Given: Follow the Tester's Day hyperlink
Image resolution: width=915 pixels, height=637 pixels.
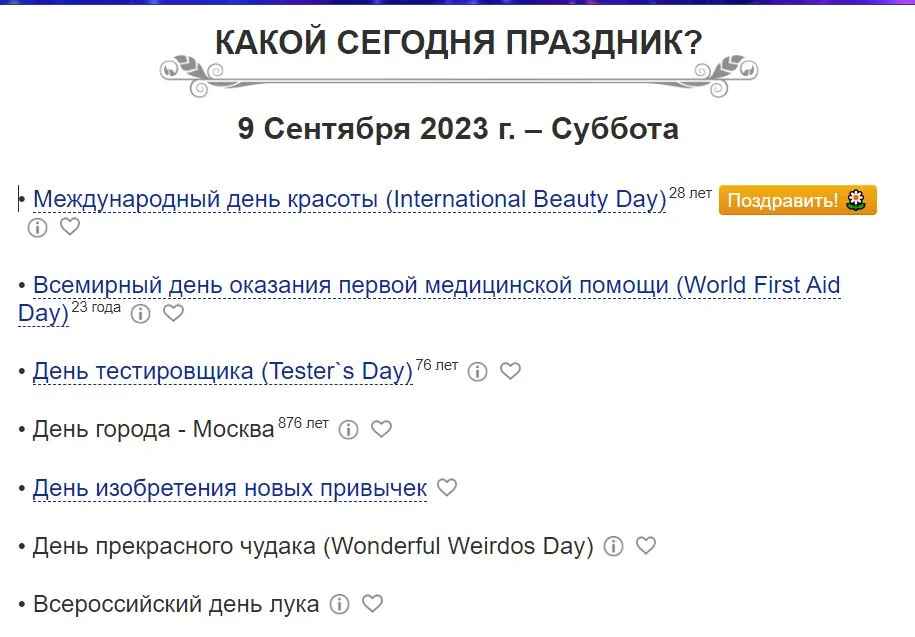Looking at the screenshot, I should (x=221, y=370).
